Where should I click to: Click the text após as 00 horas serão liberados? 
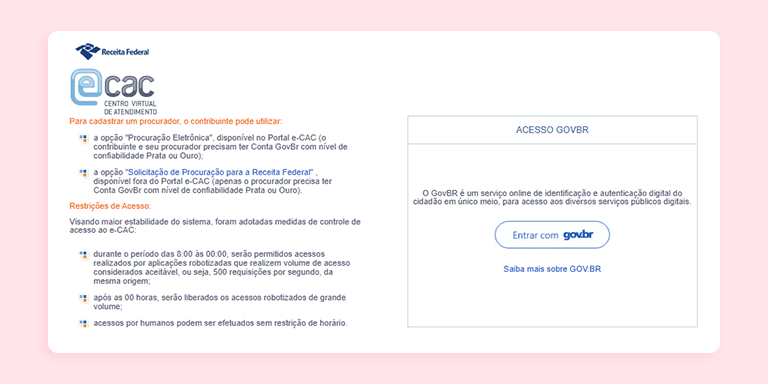219,302
